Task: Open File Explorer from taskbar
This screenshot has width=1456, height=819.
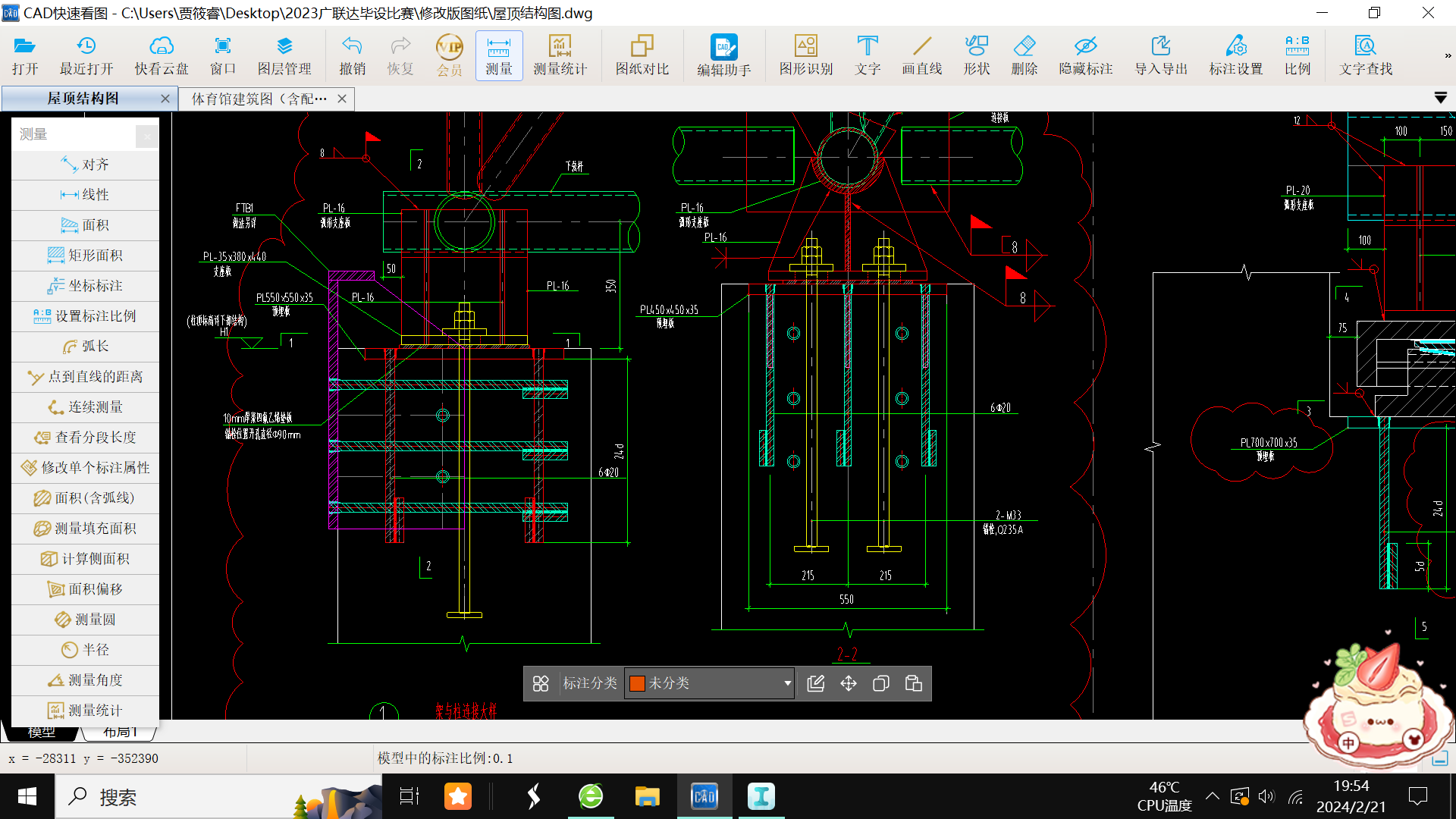Action: tap(647, 796)
